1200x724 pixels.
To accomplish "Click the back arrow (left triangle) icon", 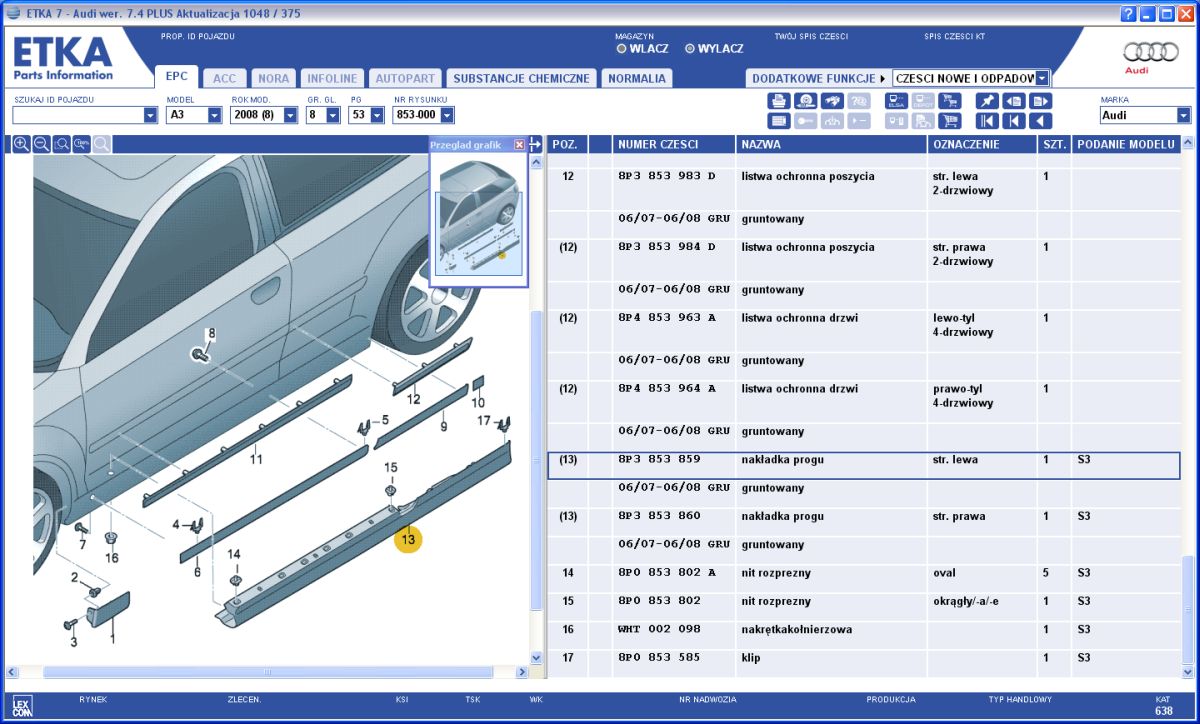I will tap(1041, 121).
